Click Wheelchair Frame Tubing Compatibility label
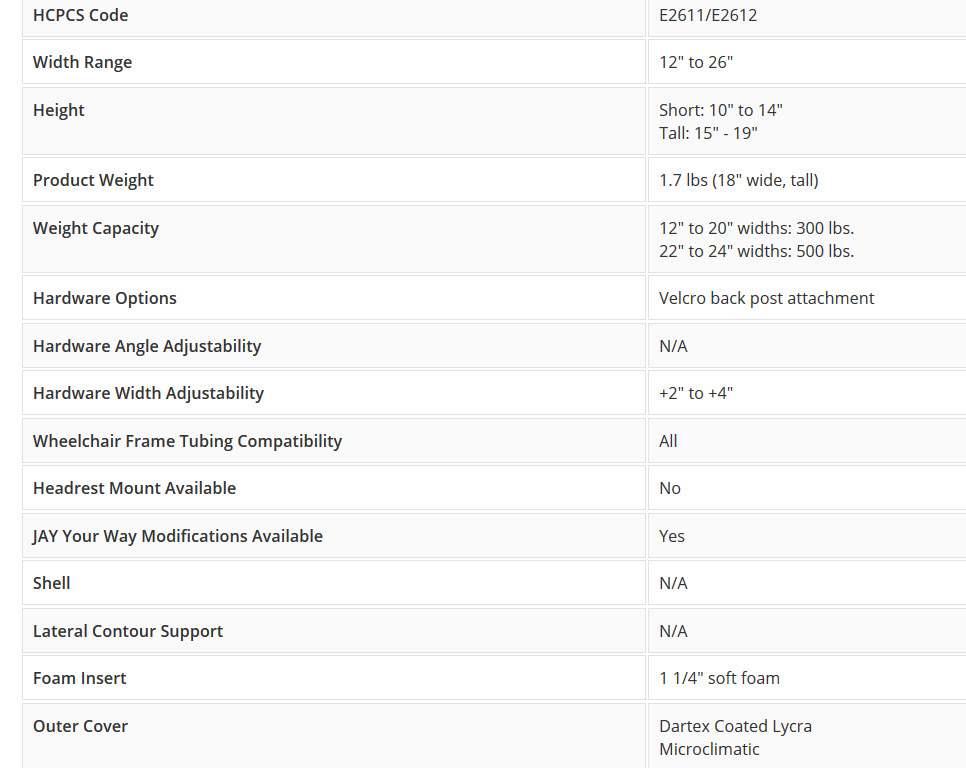Image resolution: width=966 pixels, height=768 pixels. pyautogui.click(x=187, y=441)
